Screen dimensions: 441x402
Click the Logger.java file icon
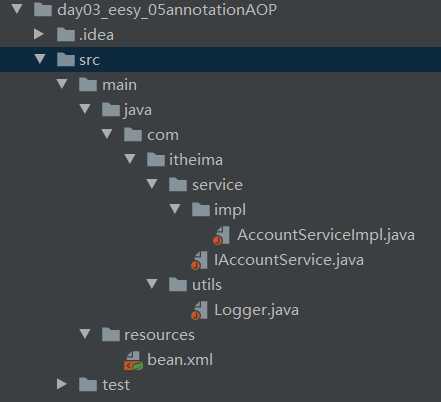(199, 310)
